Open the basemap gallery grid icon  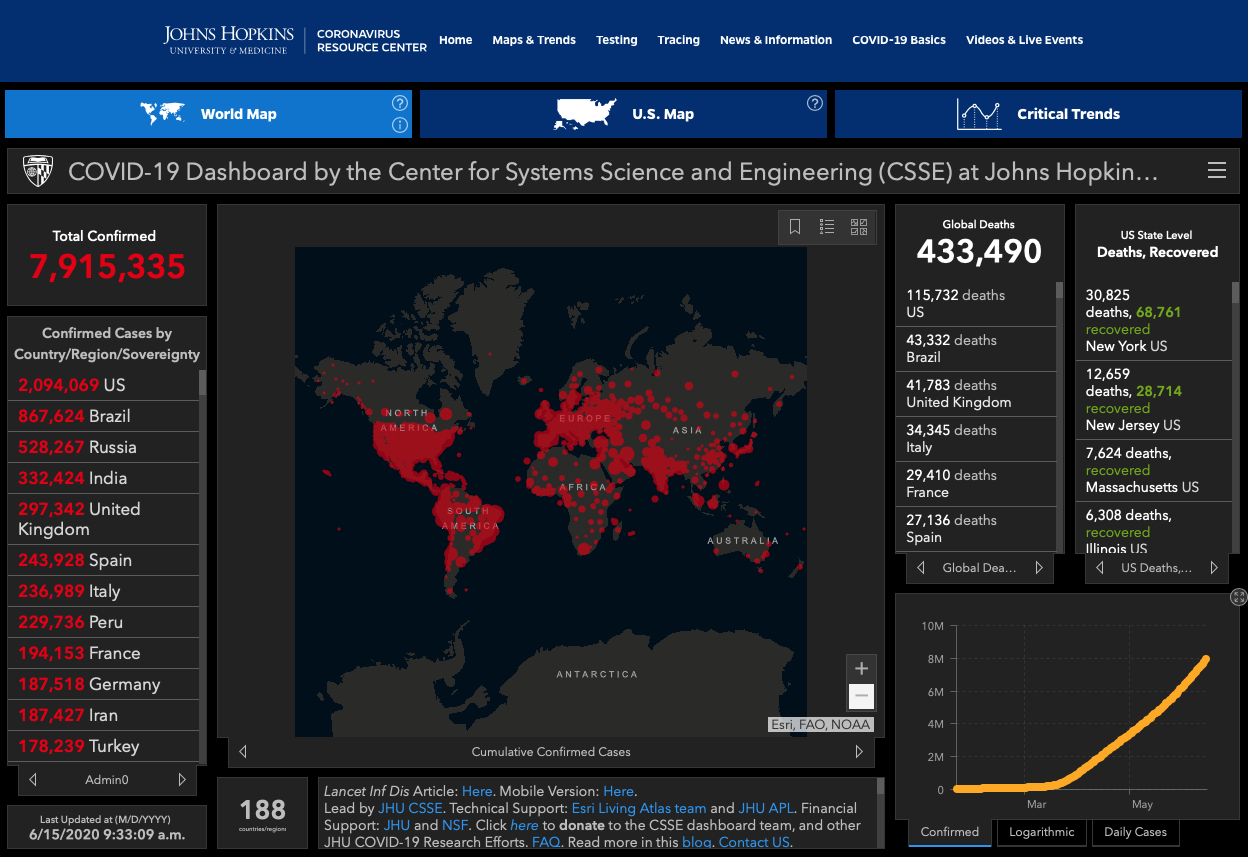coord(859,227)
